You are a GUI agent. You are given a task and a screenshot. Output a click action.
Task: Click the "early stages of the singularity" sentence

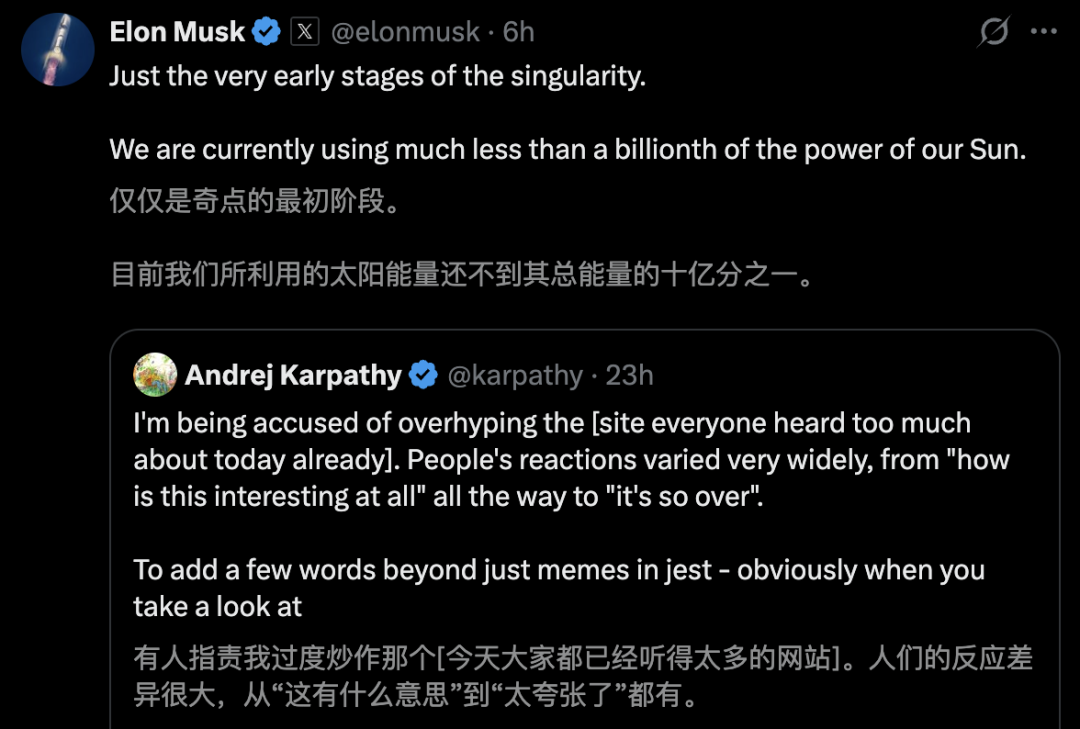377,76
